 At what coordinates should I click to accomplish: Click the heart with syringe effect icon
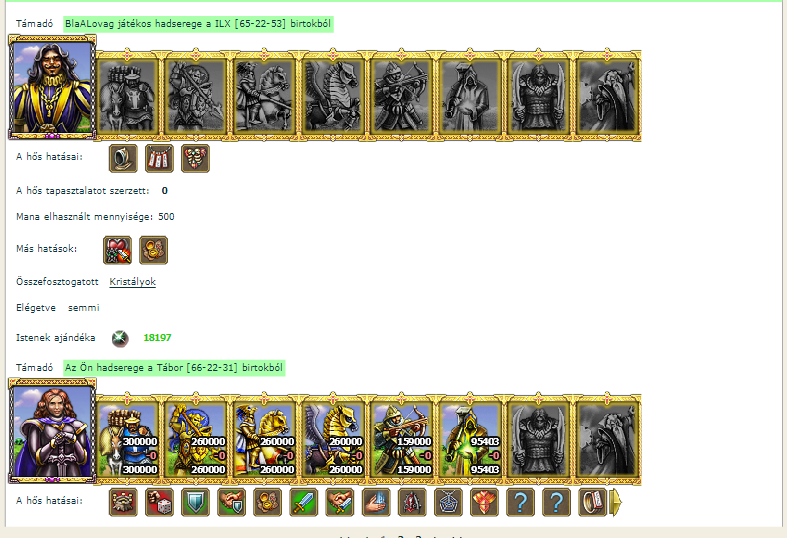pyautogui.click(x=117, y=250)
